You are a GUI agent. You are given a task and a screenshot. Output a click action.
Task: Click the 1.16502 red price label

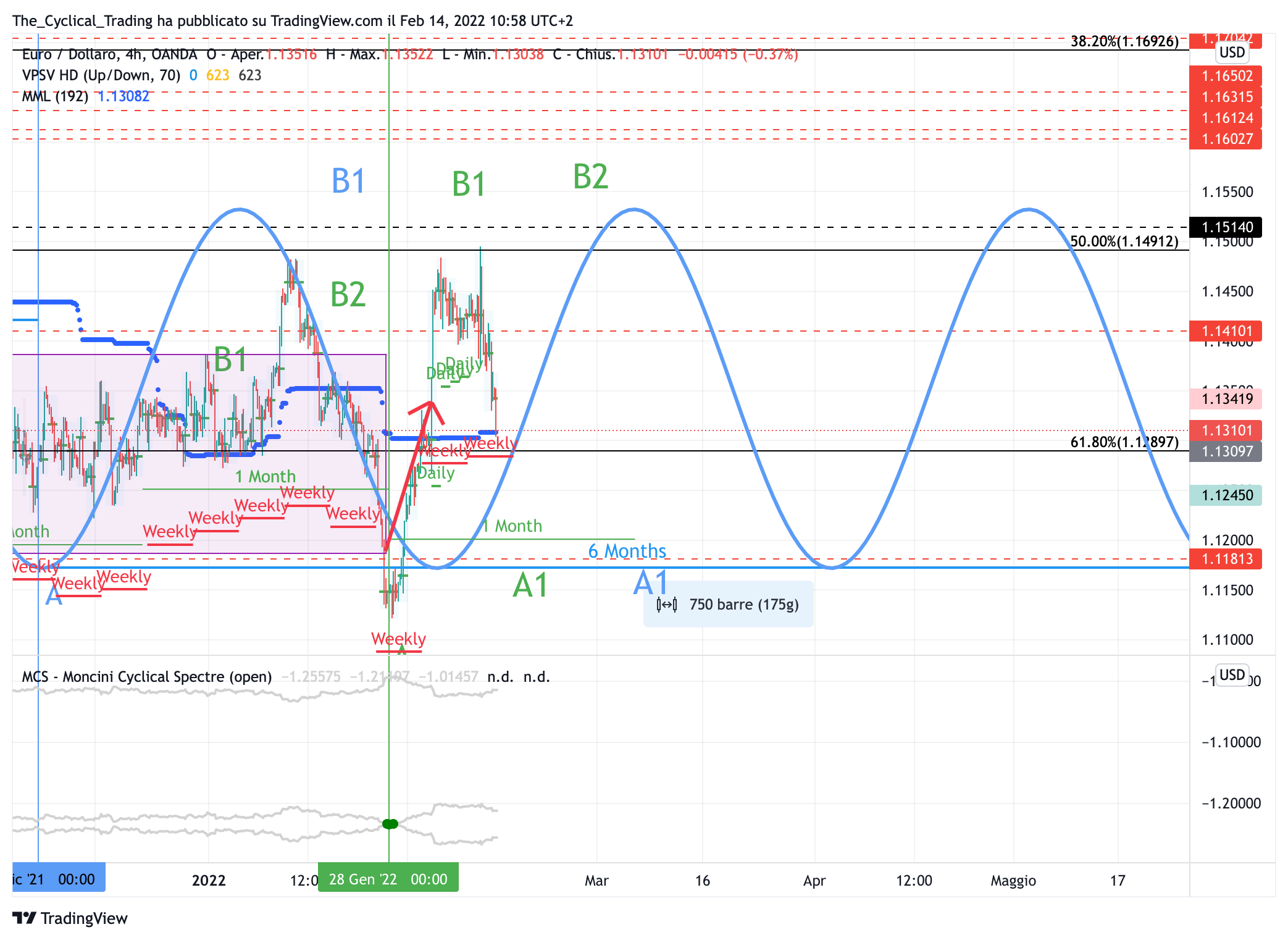[x=1226, y=76]
